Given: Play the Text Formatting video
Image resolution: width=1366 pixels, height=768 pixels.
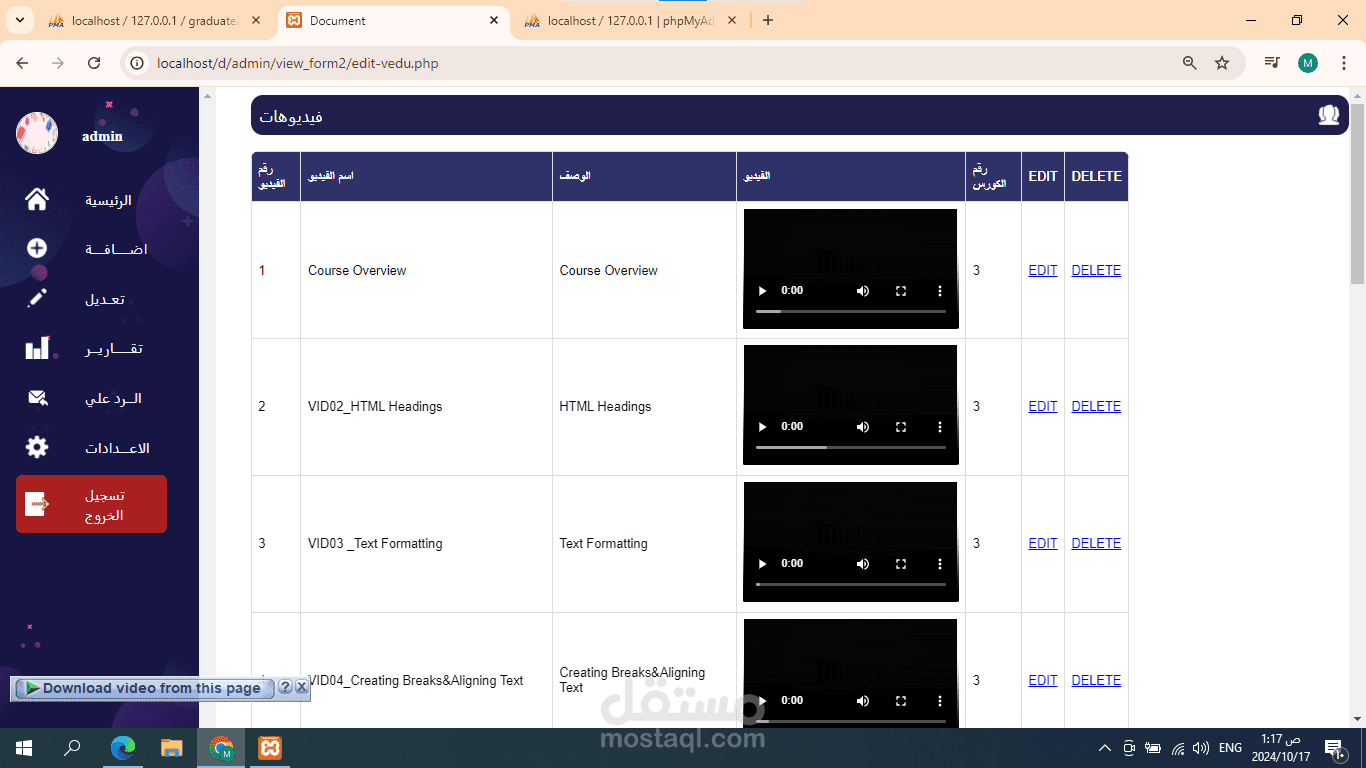Looking at the screenshot, I should tap(762, 564).
